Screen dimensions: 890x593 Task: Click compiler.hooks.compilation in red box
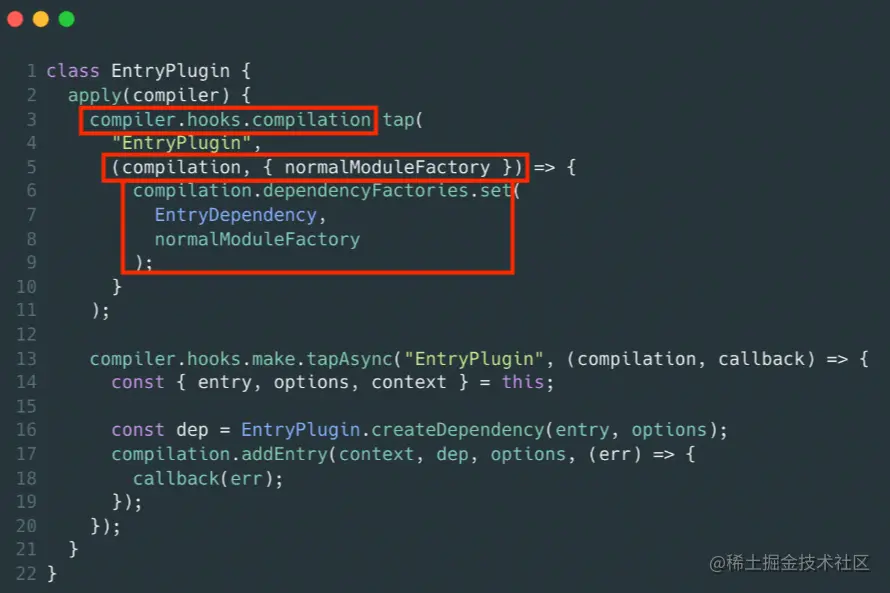[x=230, y=120]
